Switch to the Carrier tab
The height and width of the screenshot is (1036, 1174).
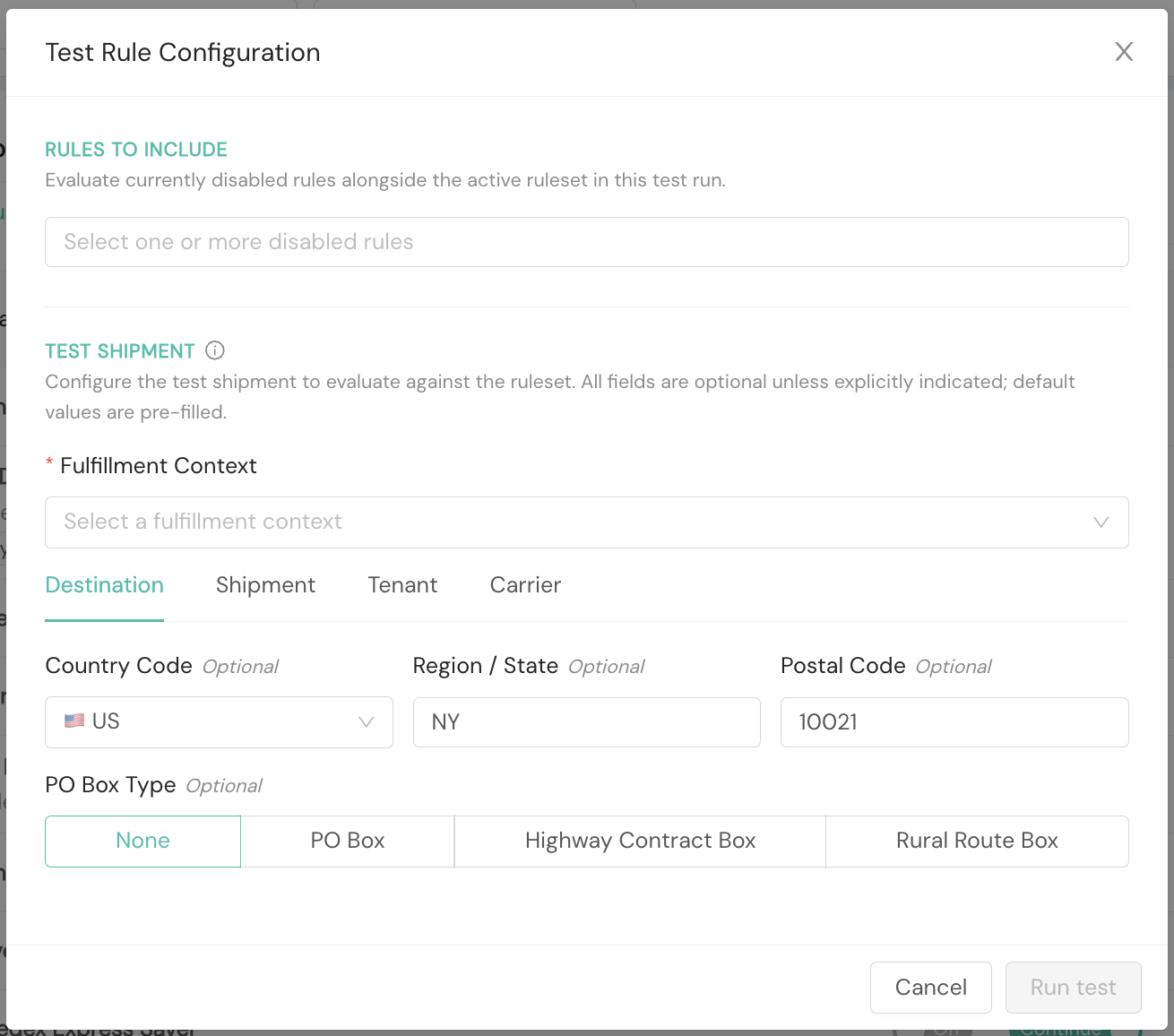click(526, 585)
